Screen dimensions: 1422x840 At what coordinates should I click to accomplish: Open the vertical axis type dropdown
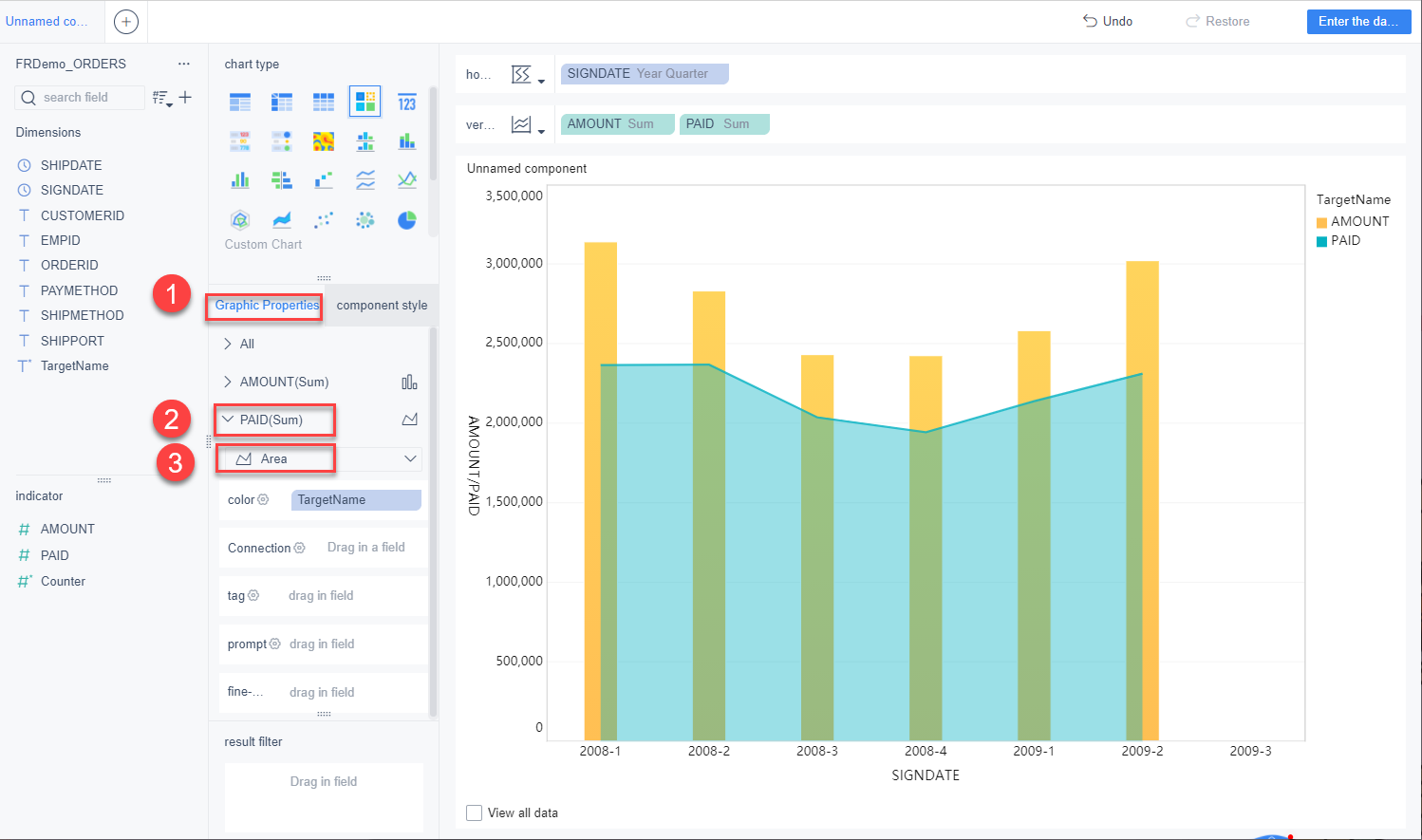point(527,124)
